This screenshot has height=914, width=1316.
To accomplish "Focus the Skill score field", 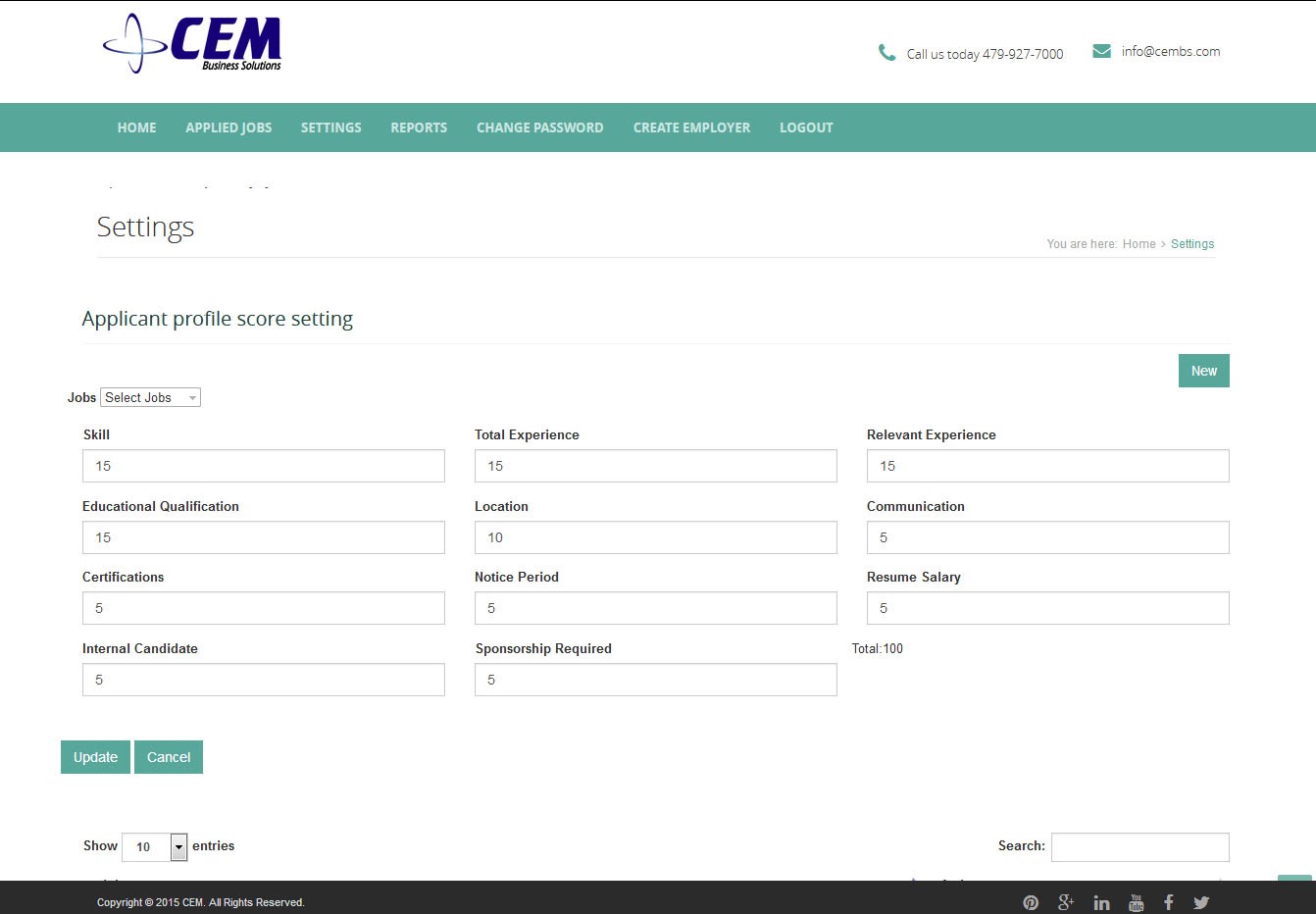I will [x=264, y=466].
